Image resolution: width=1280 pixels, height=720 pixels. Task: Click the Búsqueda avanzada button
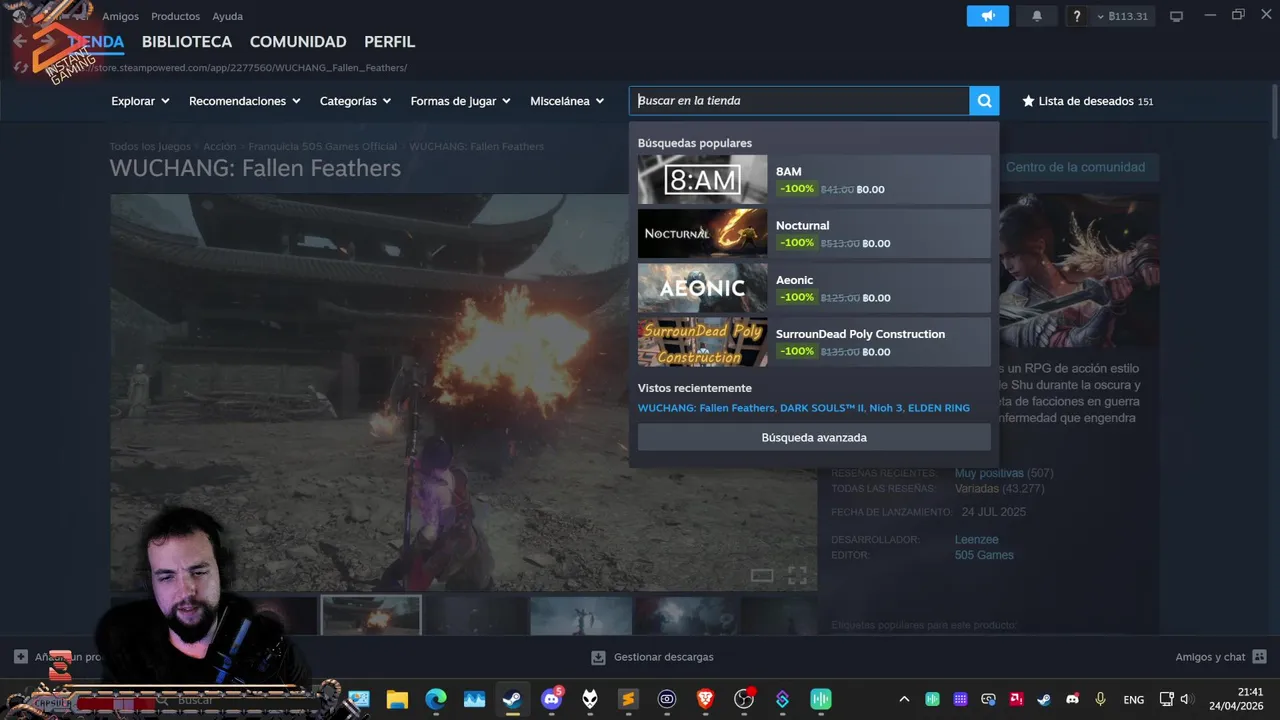click(814, 437)
